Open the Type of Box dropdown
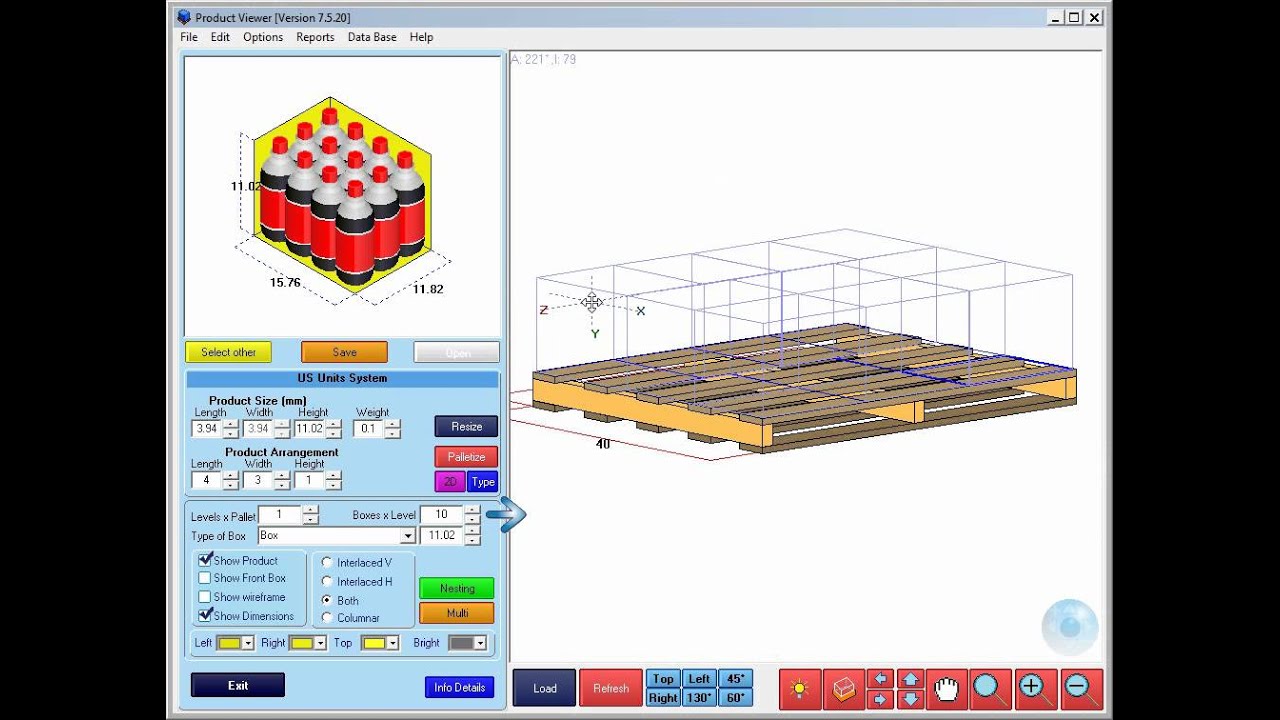The image size is (1280, 720). tap(407, 536)
